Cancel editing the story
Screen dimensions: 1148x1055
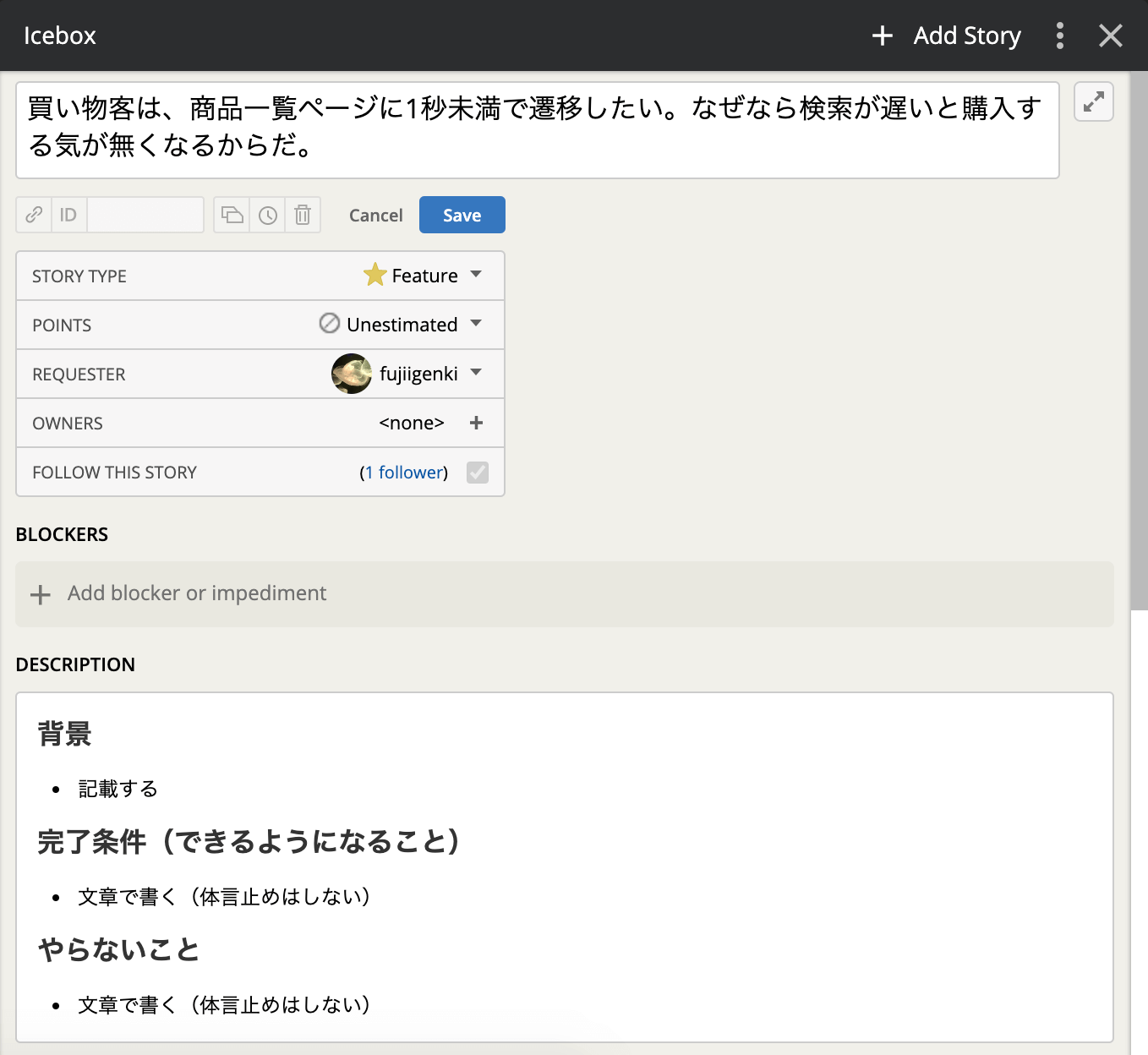375,215
